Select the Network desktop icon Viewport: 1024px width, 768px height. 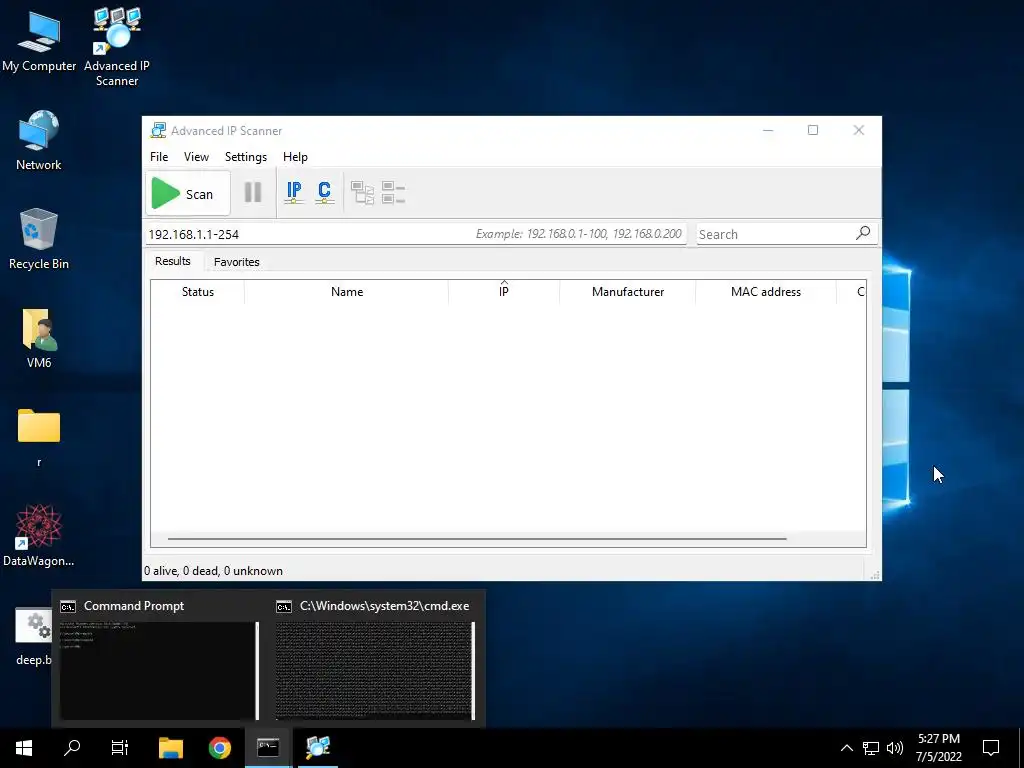tap(39, 140)
